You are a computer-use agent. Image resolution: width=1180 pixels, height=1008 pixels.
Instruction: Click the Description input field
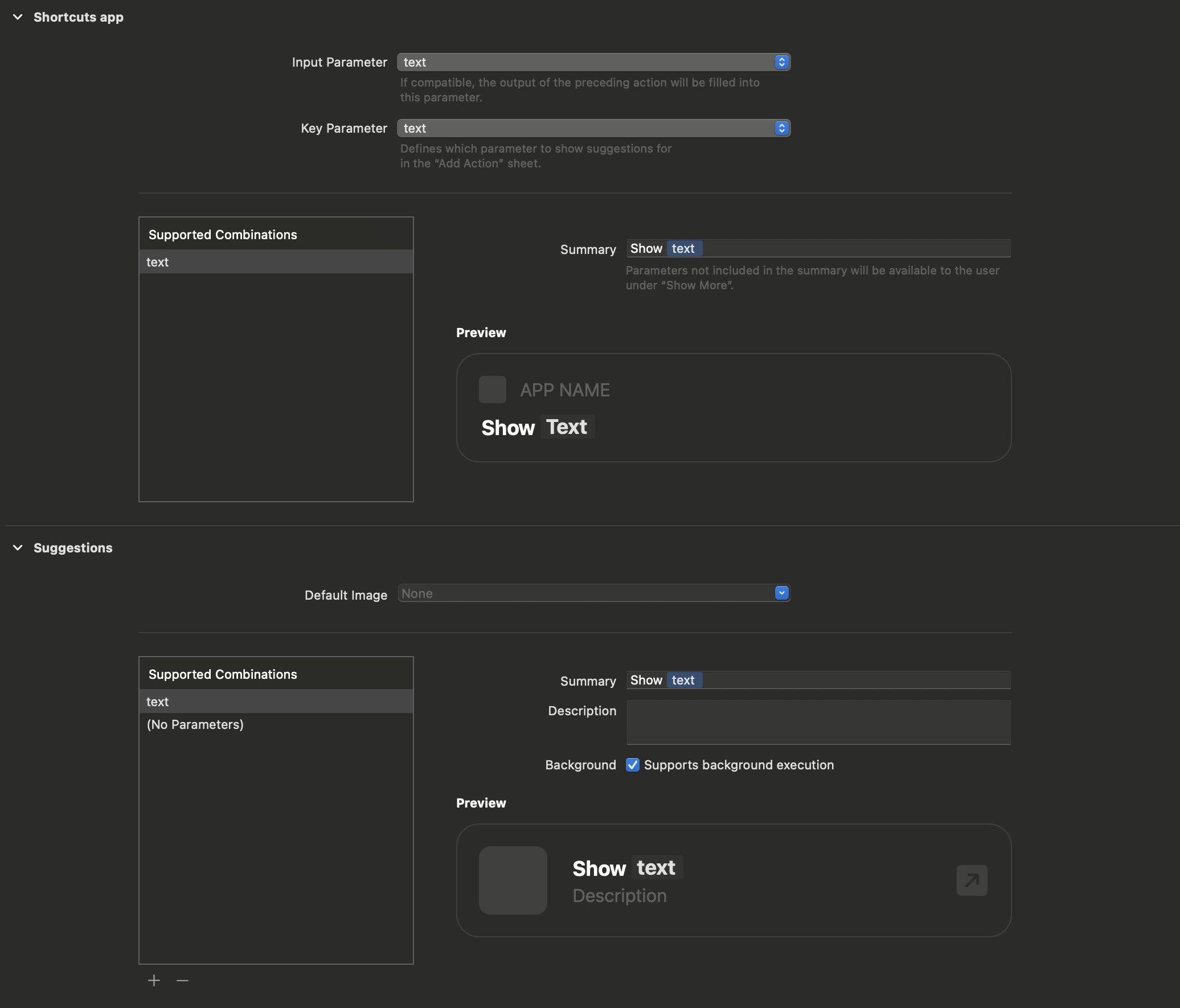pyautogui.click(x=818, y=721)
